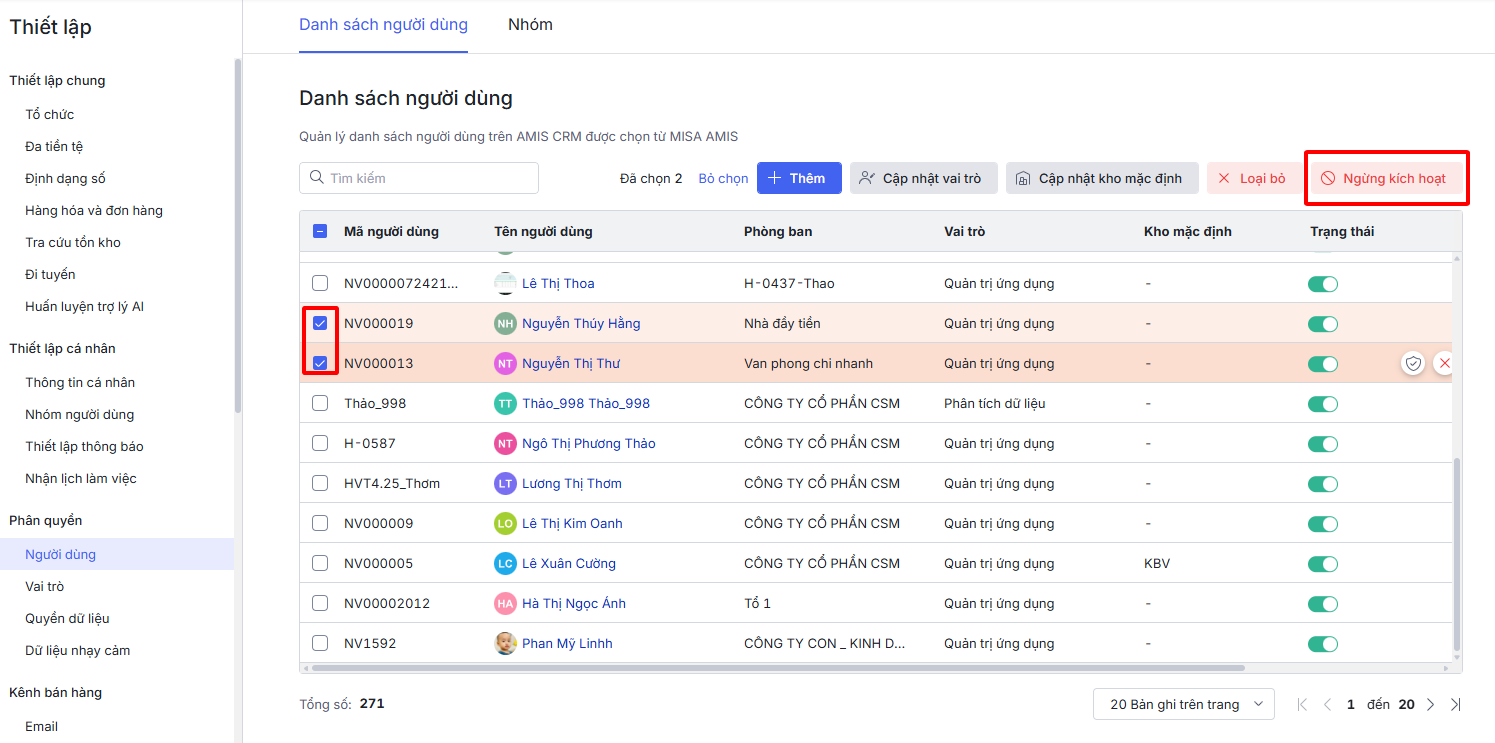
Task: Click the TT avatar for Thảo_998
Action: coord(506,403)
